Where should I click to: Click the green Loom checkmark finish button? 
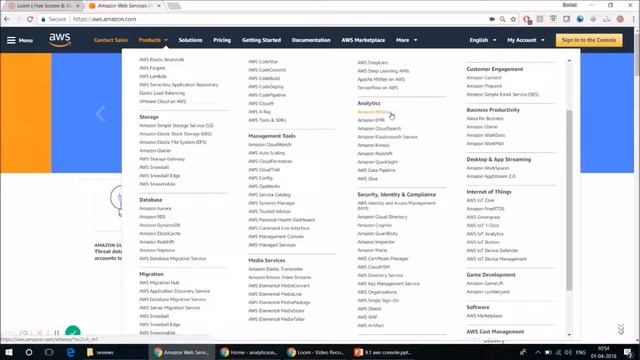pos(73,332)
